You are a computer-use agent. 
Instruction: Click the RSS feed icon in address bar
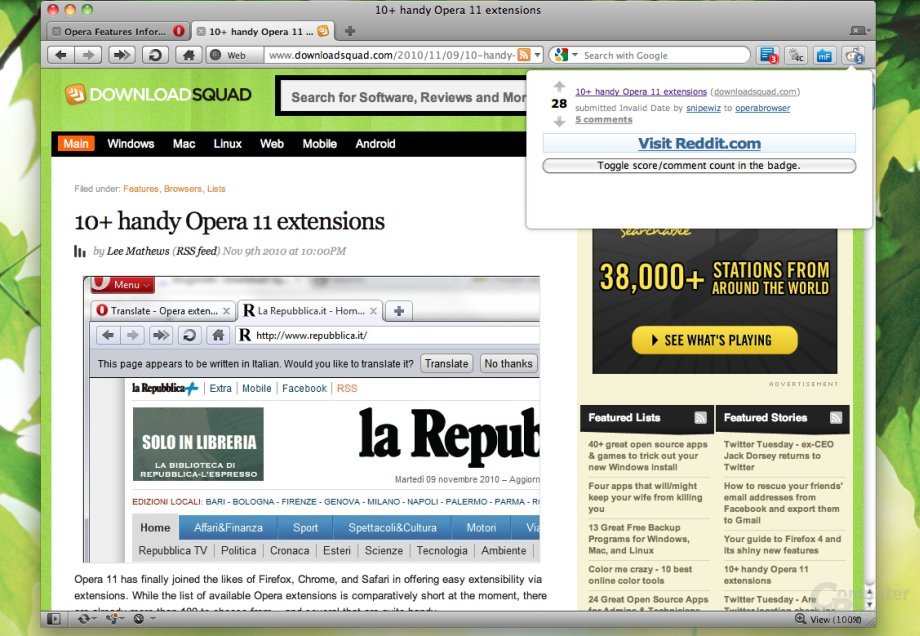523,55
